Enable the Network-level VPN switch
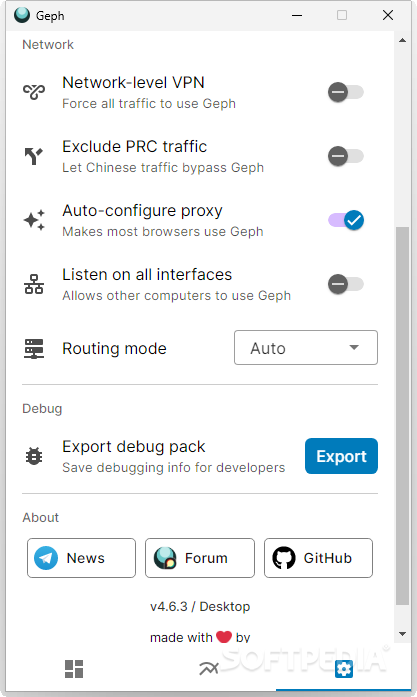The image size is (417, 697). click(346, 92)
